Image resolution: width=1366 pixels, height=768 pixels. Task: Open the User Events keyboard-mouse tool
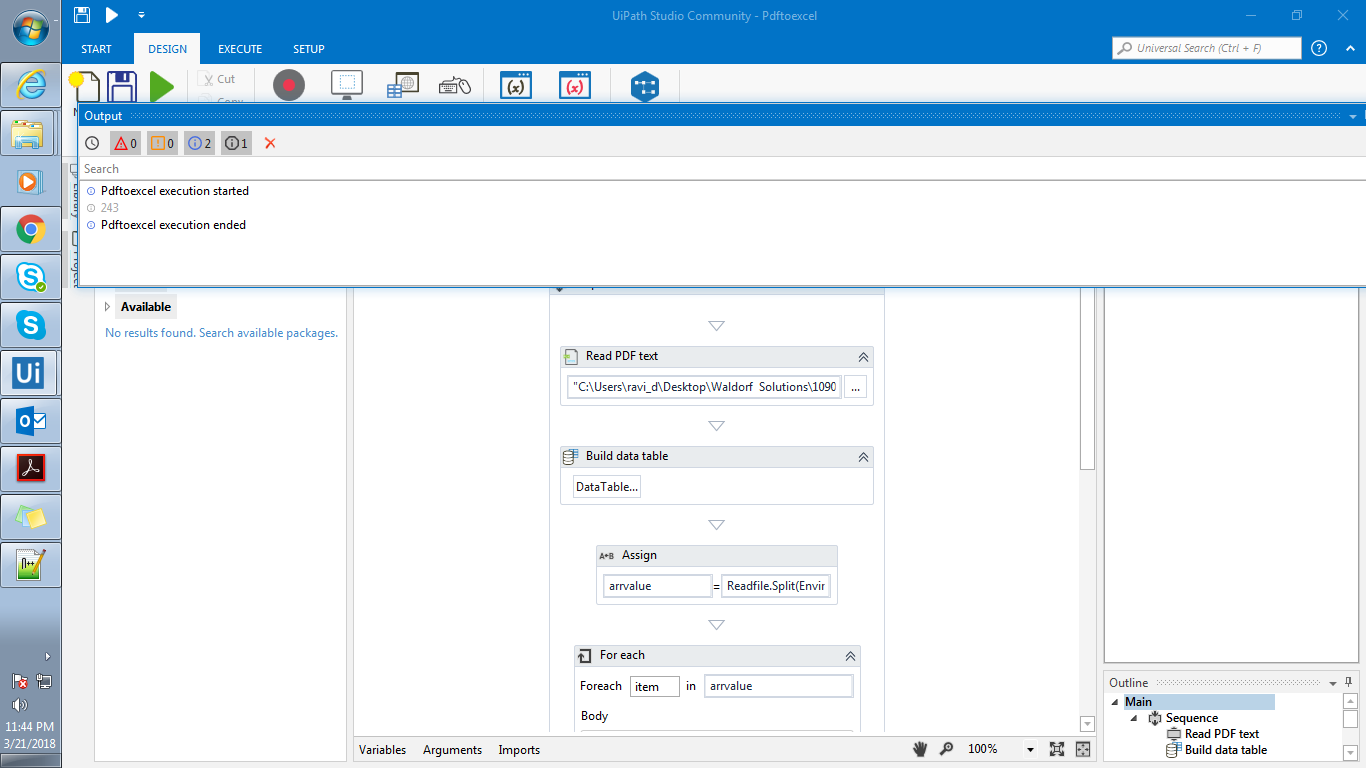(455, 86)
